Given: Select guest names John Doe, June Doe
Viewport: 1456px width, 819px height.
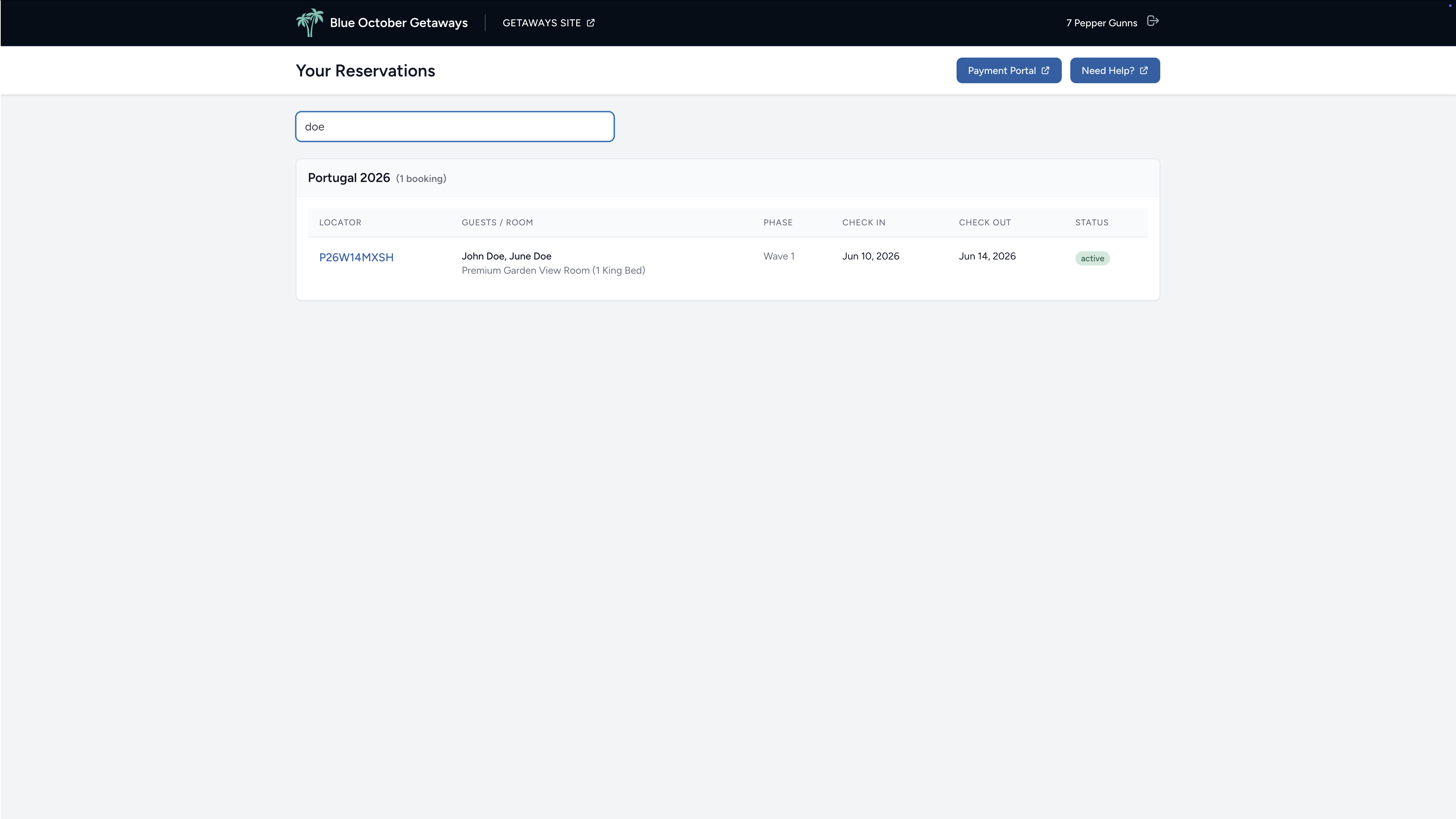Looking at the screenshot, I should (x=507, y=256).
